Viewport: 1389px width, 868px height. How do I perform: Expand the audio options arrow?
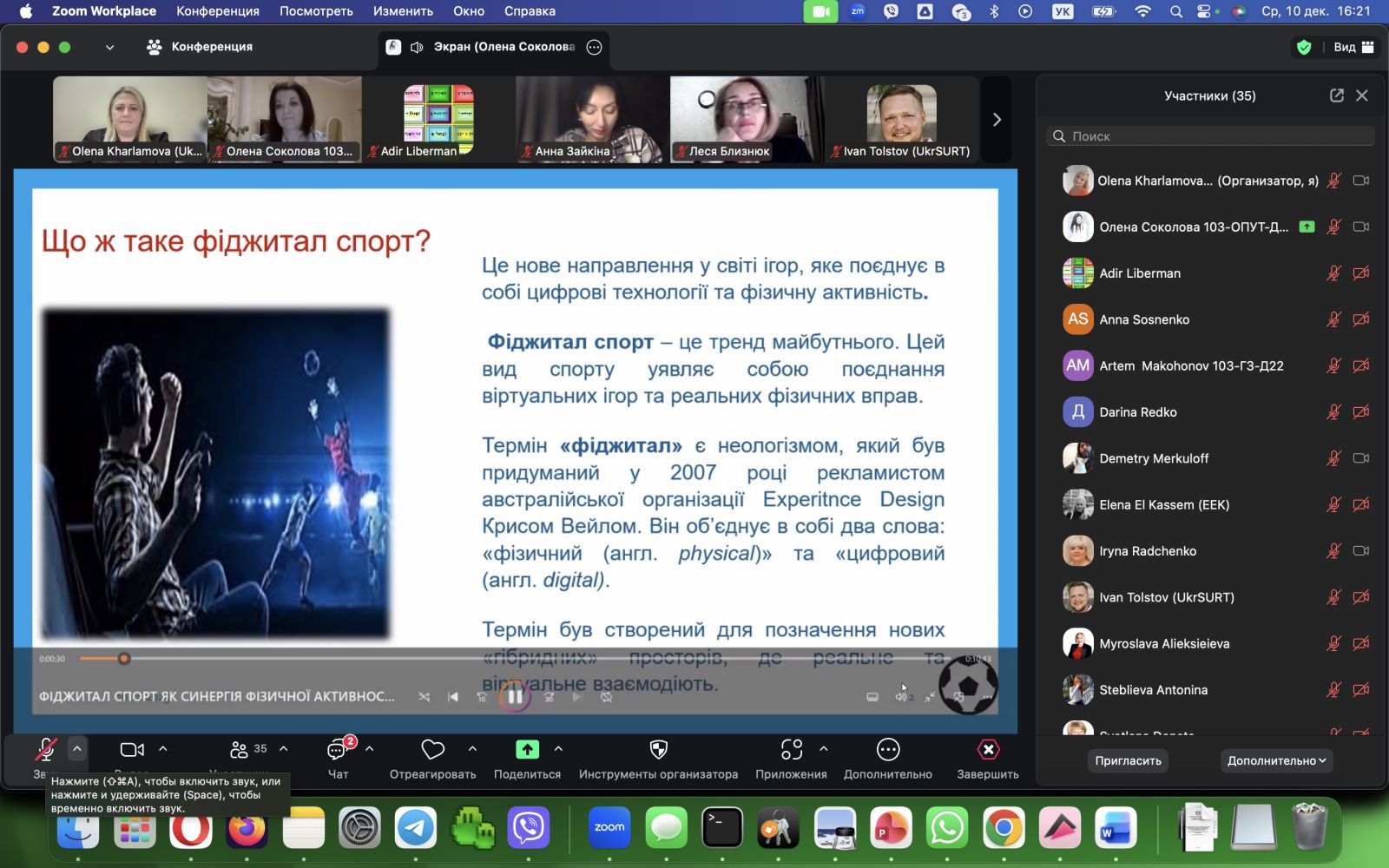tap(77, 748)
